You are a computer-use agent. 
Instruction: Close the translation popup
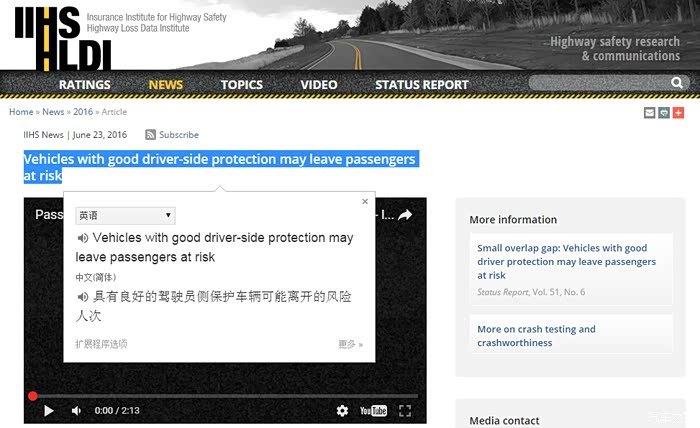click(x=365, y=201)
